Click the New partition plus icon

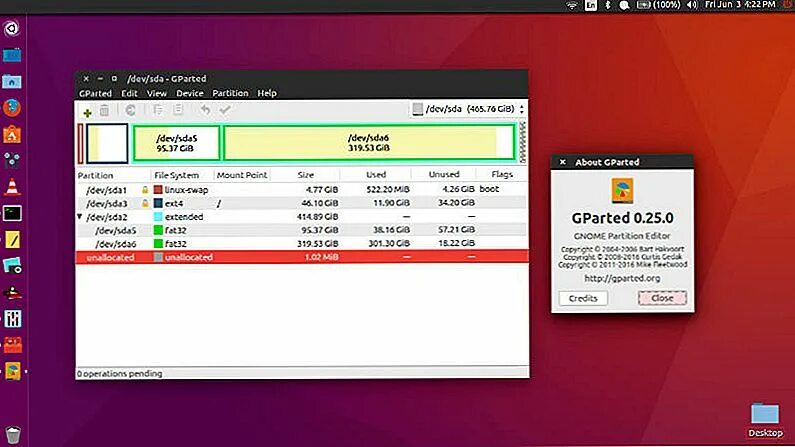click(x=87, y=112)
